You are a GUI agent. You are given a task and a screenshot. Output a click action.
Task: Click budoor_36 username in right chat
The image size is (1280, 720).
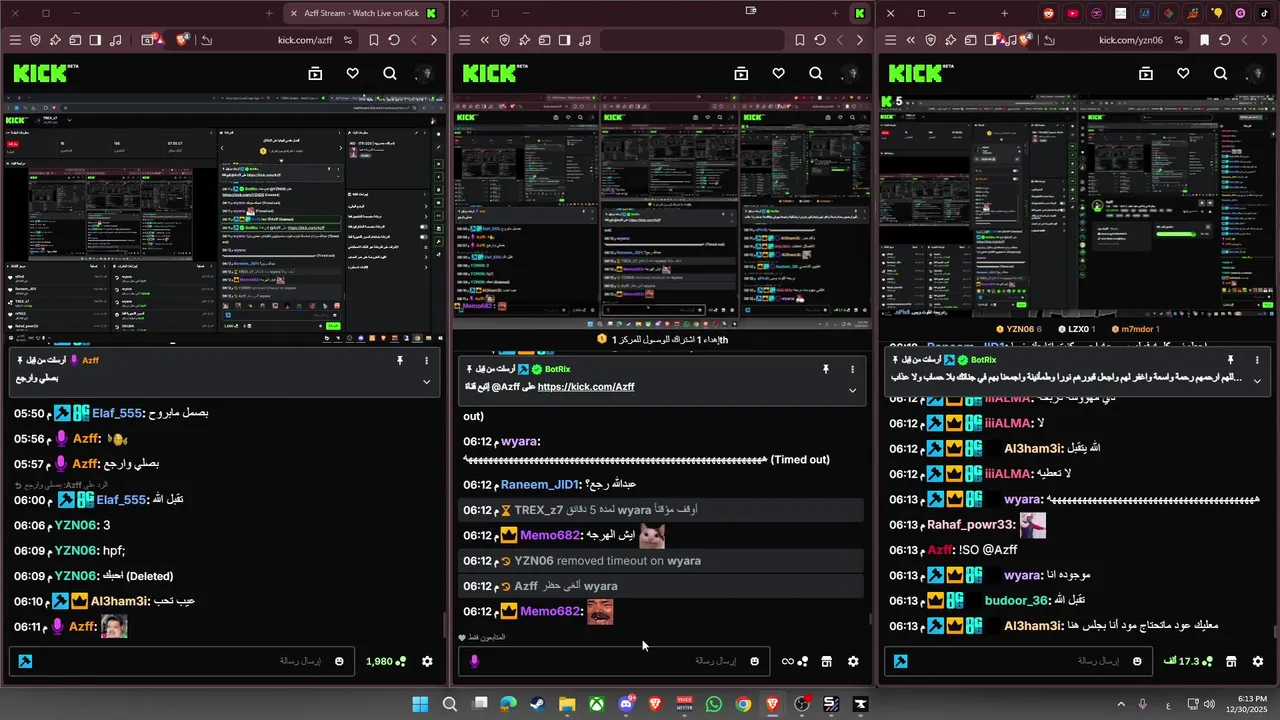point(1018,600)
